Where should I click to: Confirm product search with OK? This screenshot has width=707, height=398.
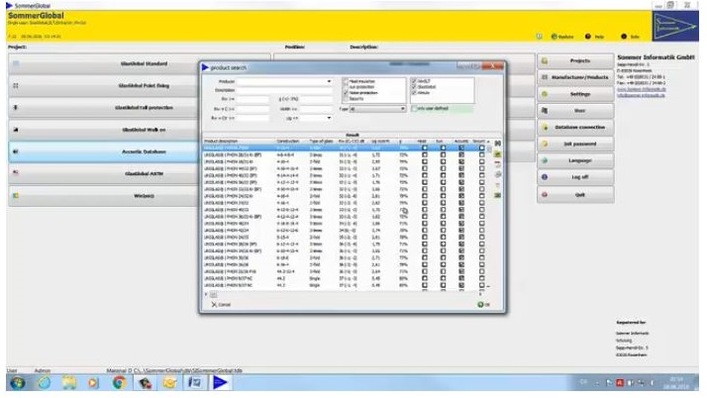point(483,305)
